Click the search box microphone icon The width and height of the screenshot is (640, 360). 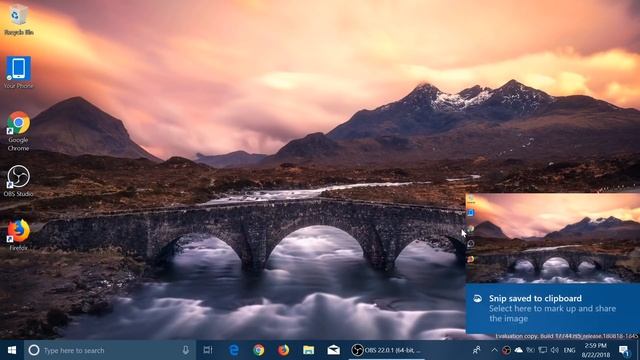pos(185,350)
